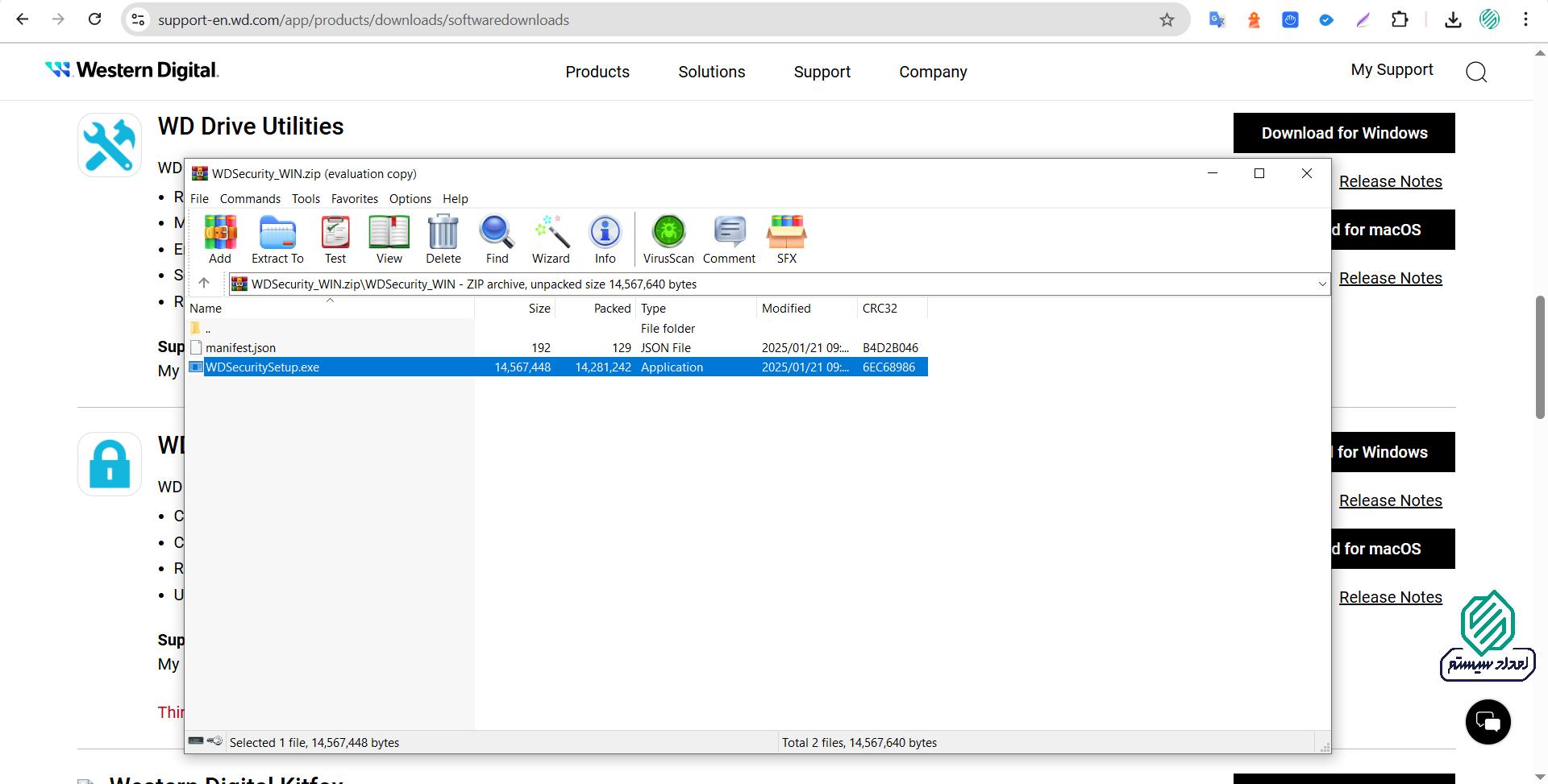Select the parent folder '..' entry
Image resolution: width=1548 pixels, height=784 pixels.
(558, 329)
